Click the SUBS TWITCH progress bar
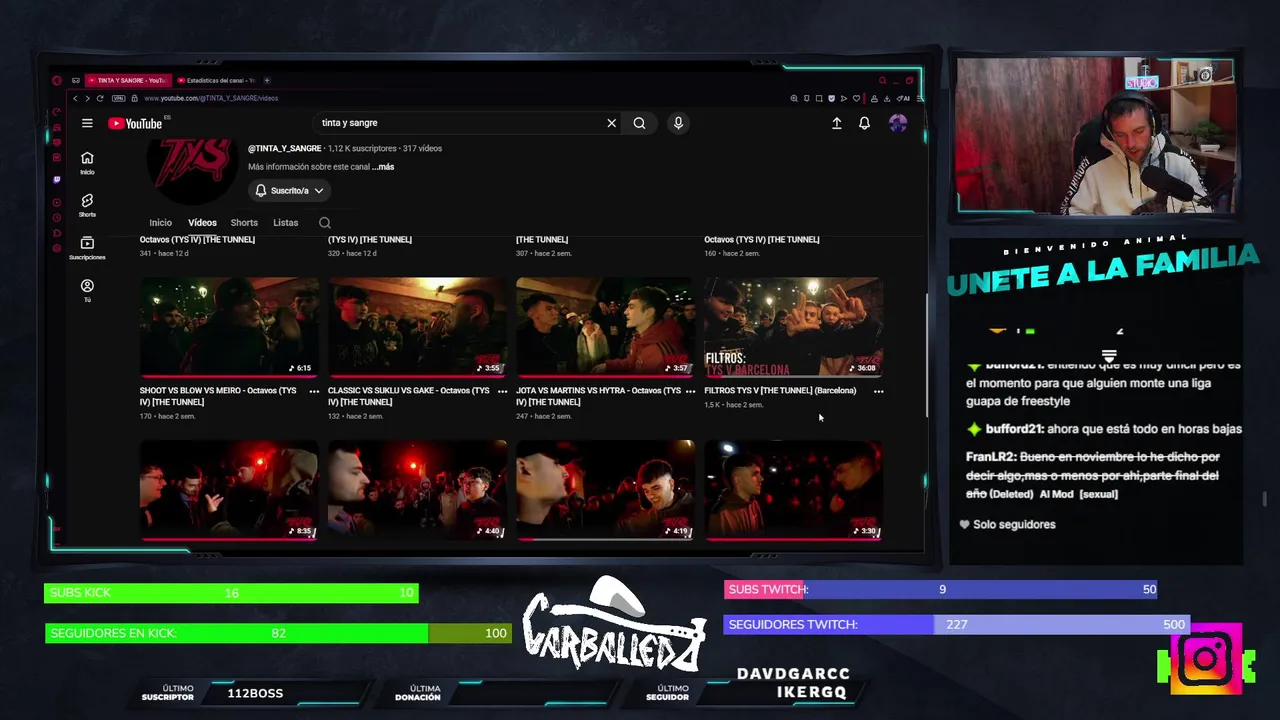Viewport: 1280px width, 720px height. coord(941,589)
